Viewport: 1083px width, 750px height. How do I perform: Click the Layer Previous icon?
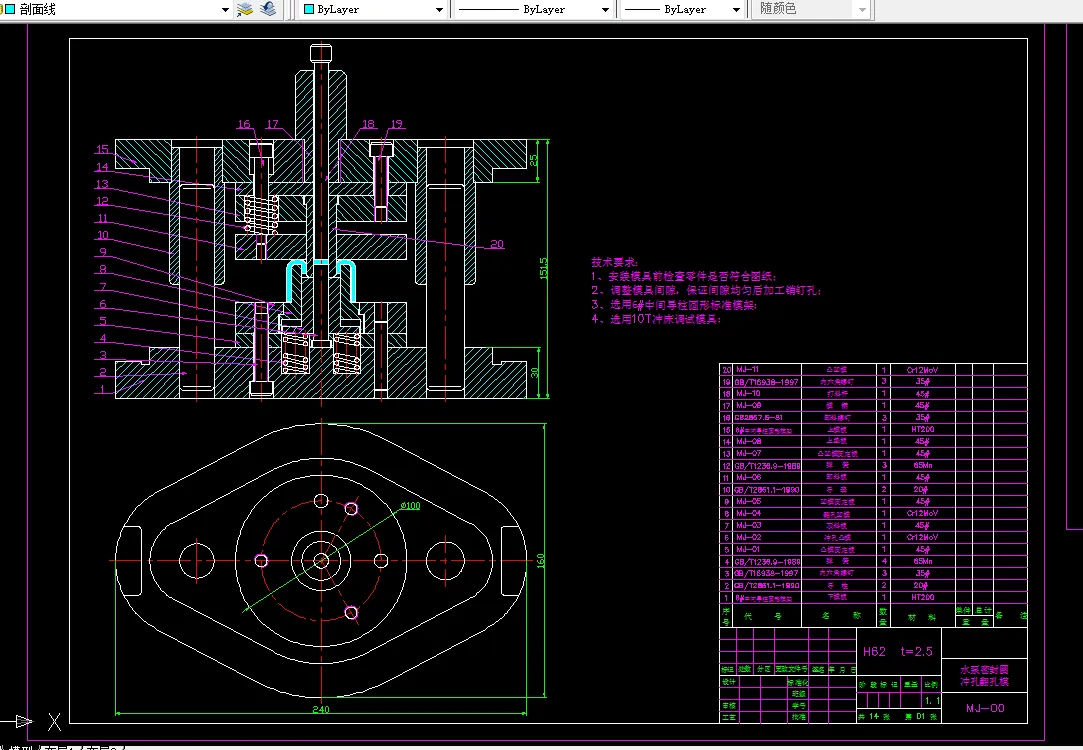pyautogui.click(x=268, y=9)
